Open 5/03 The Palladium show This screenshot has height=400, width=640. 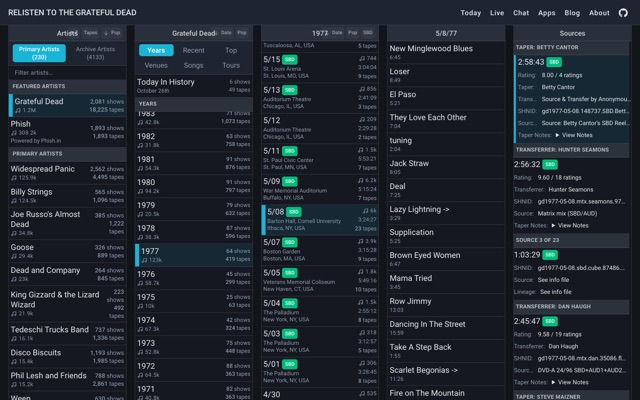(x=320, y=342)
